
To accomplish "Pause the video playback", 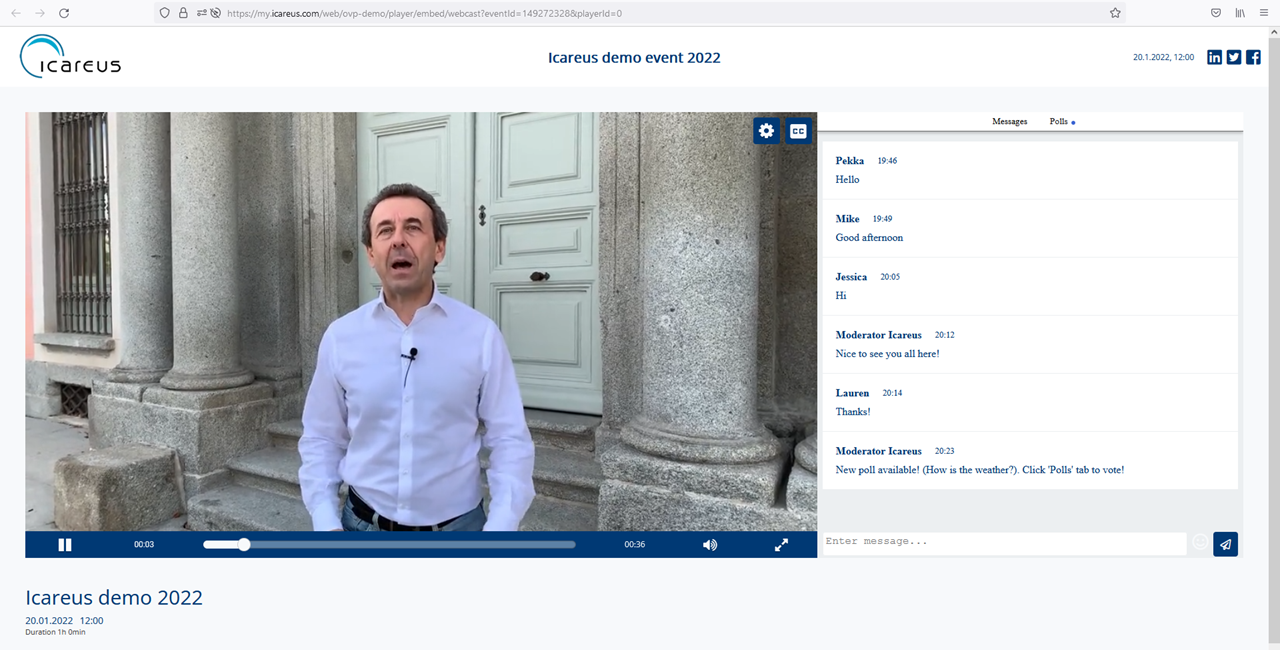I will [65, 545].
